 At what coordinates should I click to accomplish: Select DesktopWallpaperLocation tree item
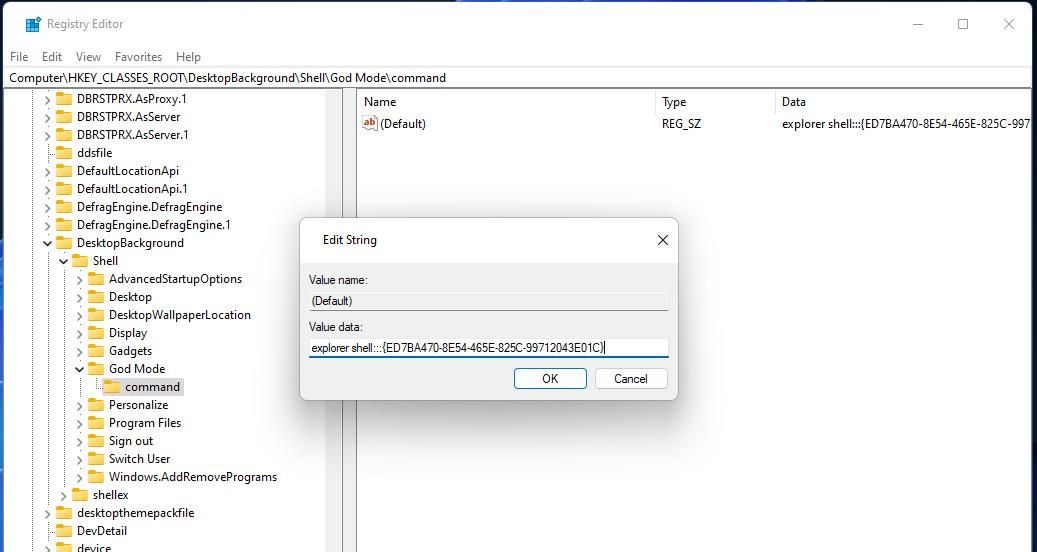coord(180,315)
